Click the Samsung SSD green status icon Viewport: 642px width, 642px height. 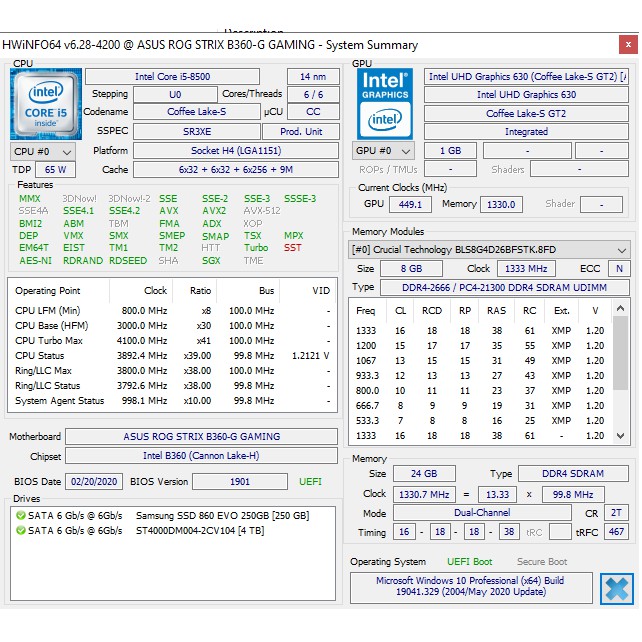click(21, 515)
